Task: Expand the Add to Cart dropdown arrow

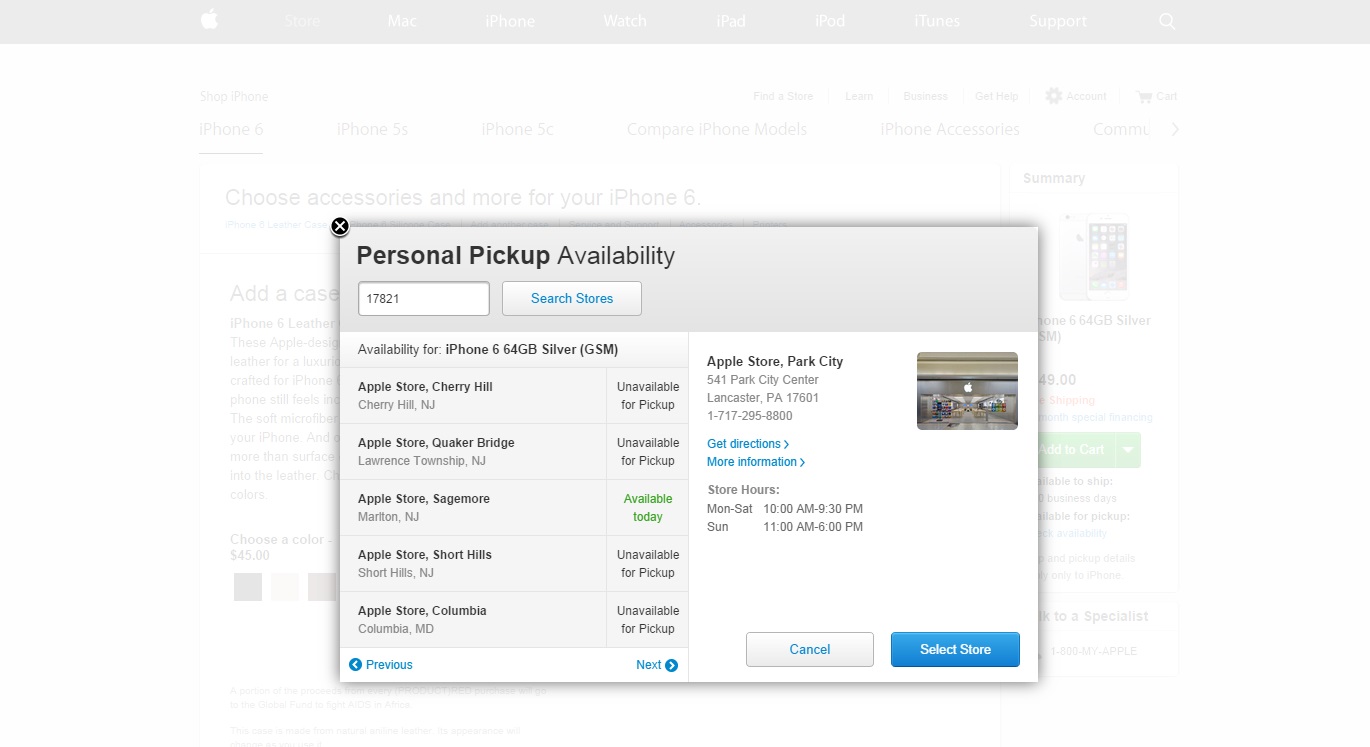Action: pyautogui.click(x=1128, y=450)
